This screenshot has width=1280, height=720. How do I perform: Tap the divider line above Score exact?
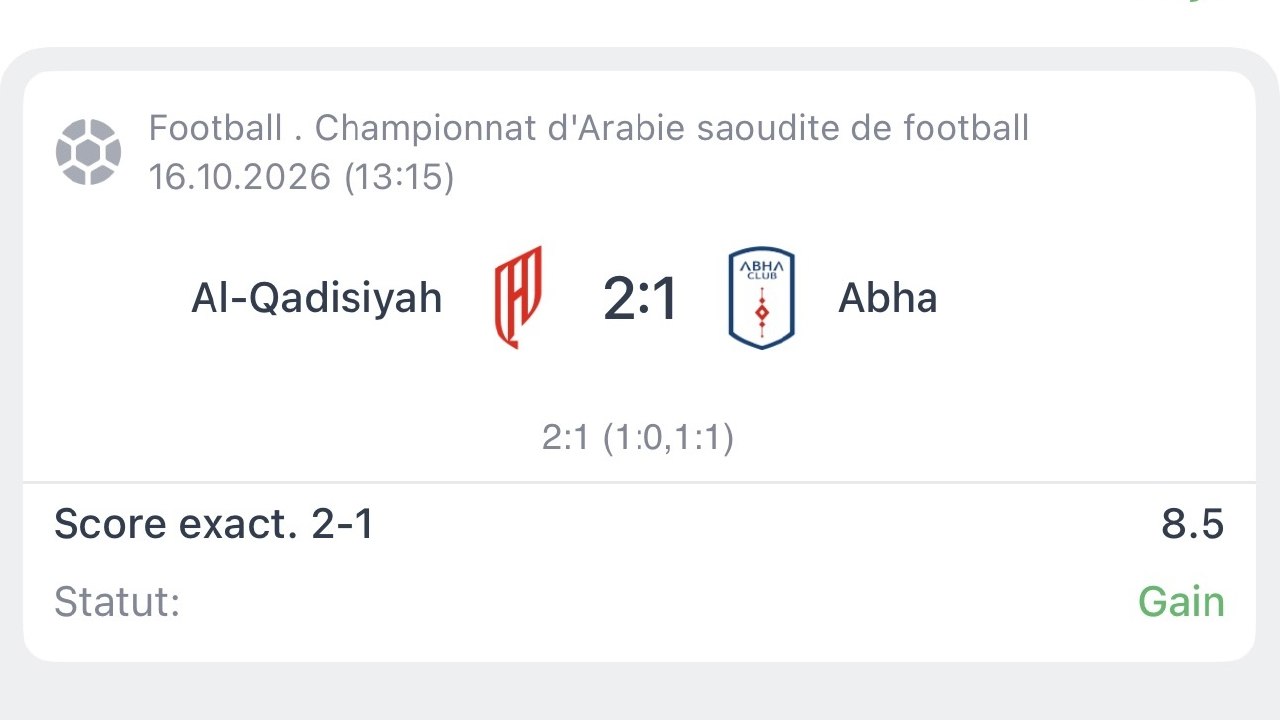pyautogui.click(x=640, y=482)
